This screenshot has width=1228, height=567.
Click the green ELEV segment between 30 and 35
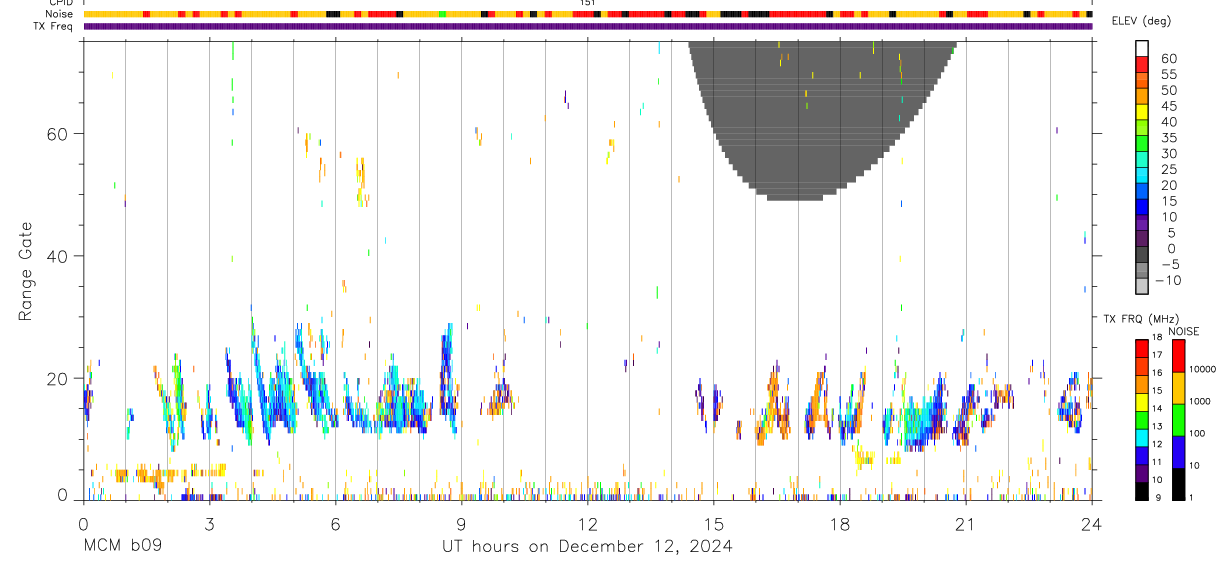coord(1142,143)
